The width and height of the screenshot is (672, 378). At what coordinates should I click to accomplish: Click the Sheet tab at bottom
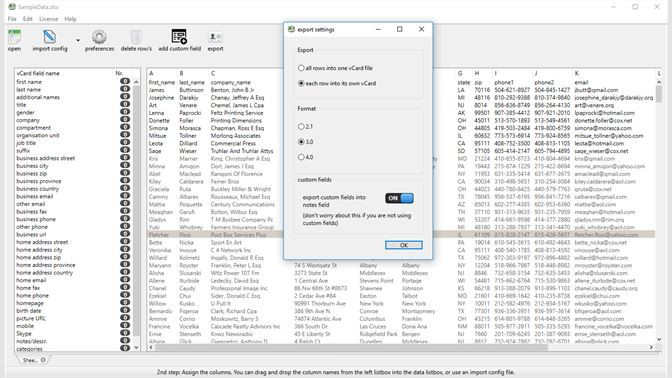click(x=34, y=360)
